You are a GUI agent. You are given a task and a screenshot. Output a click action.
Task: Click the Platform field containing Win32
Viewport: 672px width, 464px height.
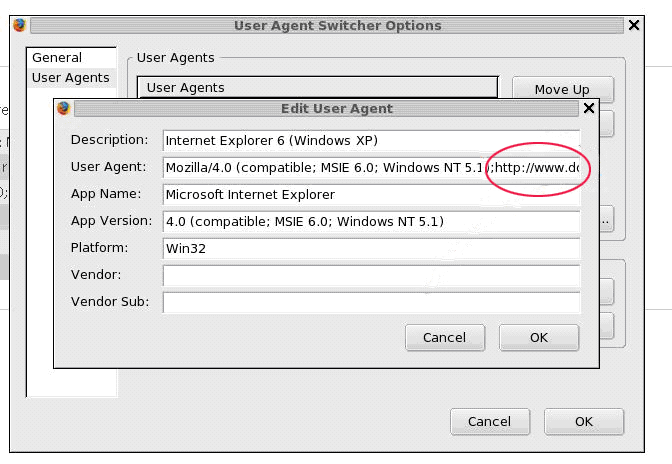[371, 248]
